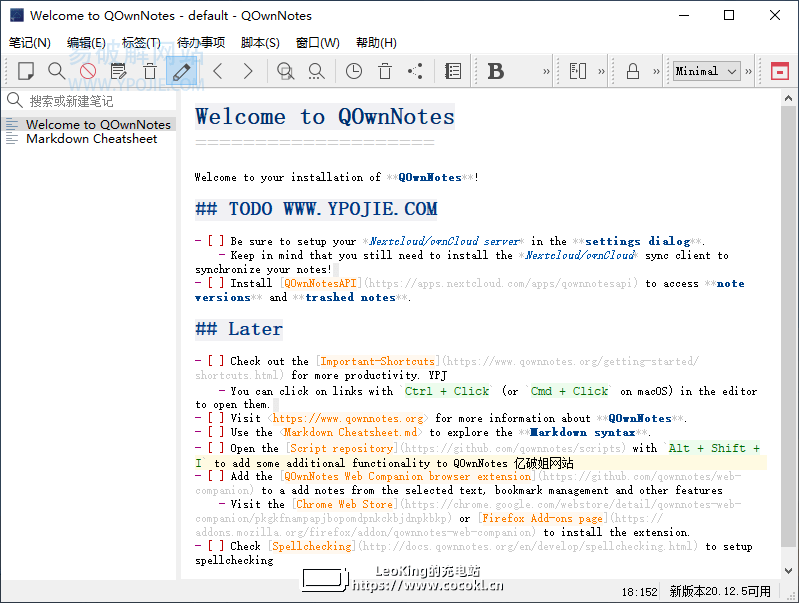Click the https://www.qownnotes.org link

[348, 418]
